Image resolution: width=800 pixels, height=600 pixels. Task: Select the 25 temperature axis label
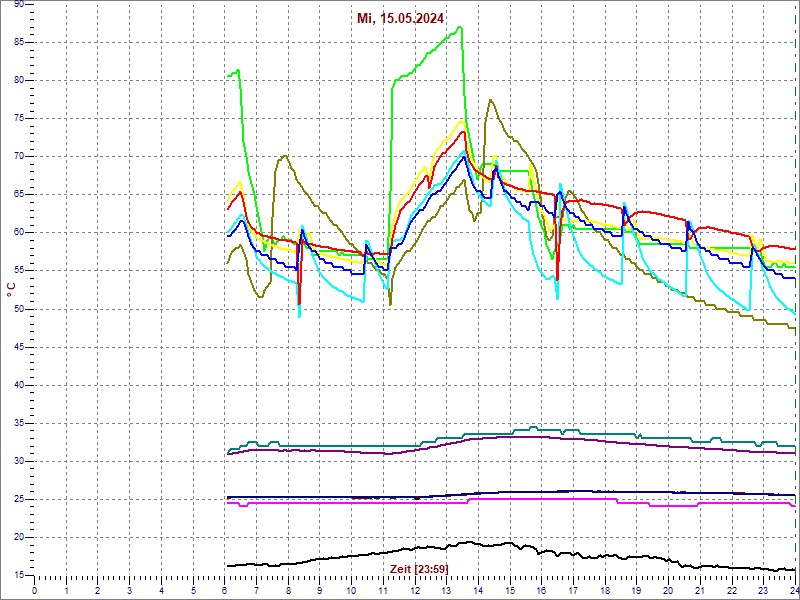[x=18, y=499]
